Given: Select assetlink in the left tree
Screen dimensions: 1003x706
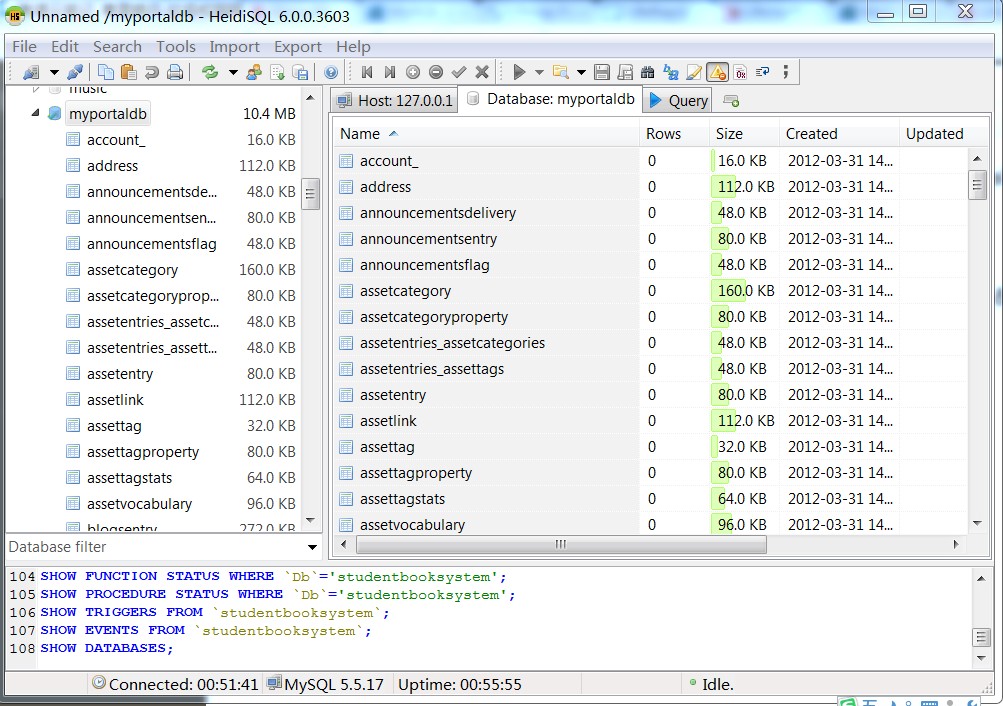Looking at the screenshot, I should click(x=115, y=400).
